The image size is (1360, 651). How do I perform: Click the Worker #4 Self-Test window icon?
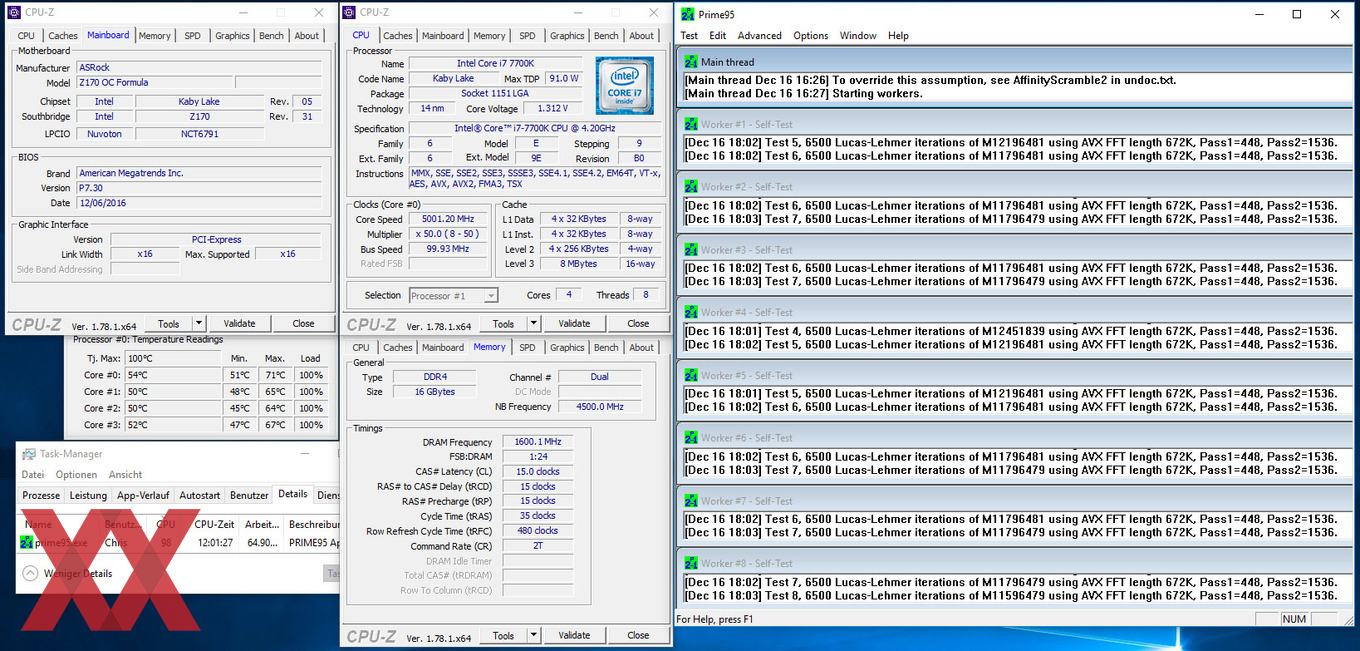[691, 312]
